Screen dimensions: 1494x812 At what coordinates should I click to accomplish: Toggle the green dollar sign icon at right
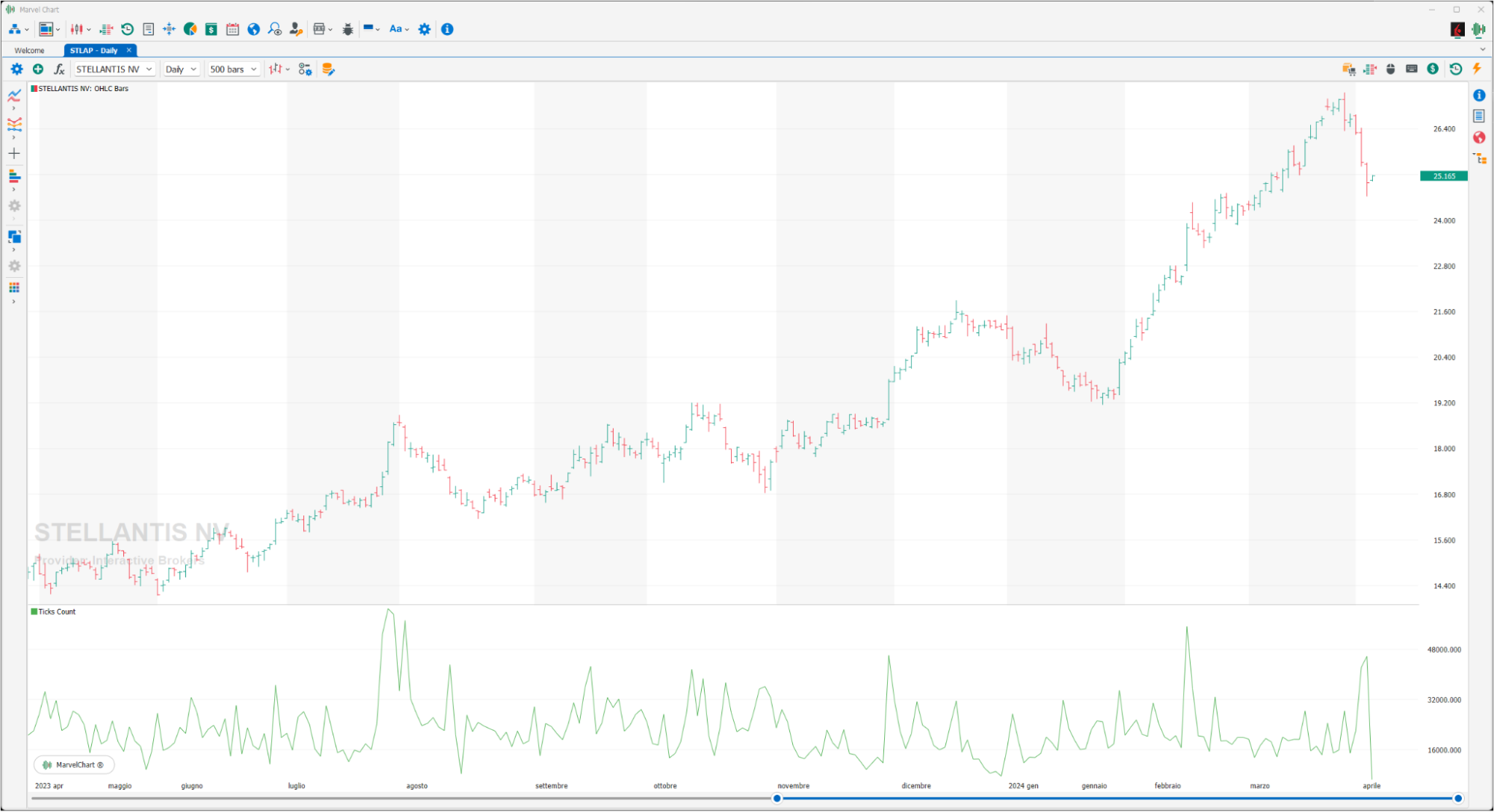point(1432,69)
